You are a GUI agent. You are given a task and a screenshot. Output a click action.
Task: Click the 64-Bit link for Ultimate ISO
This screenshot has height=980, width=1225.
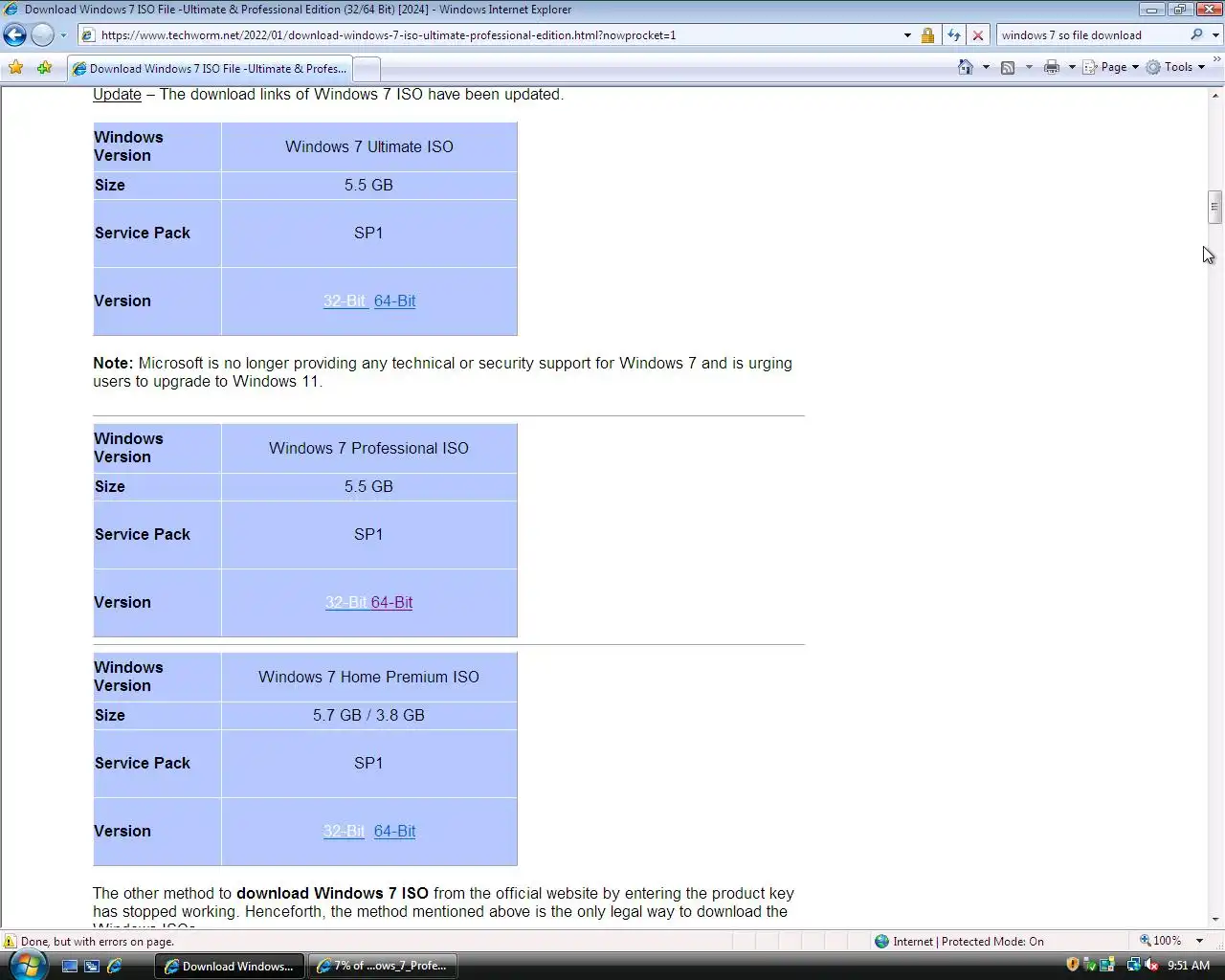pos(394,301)
